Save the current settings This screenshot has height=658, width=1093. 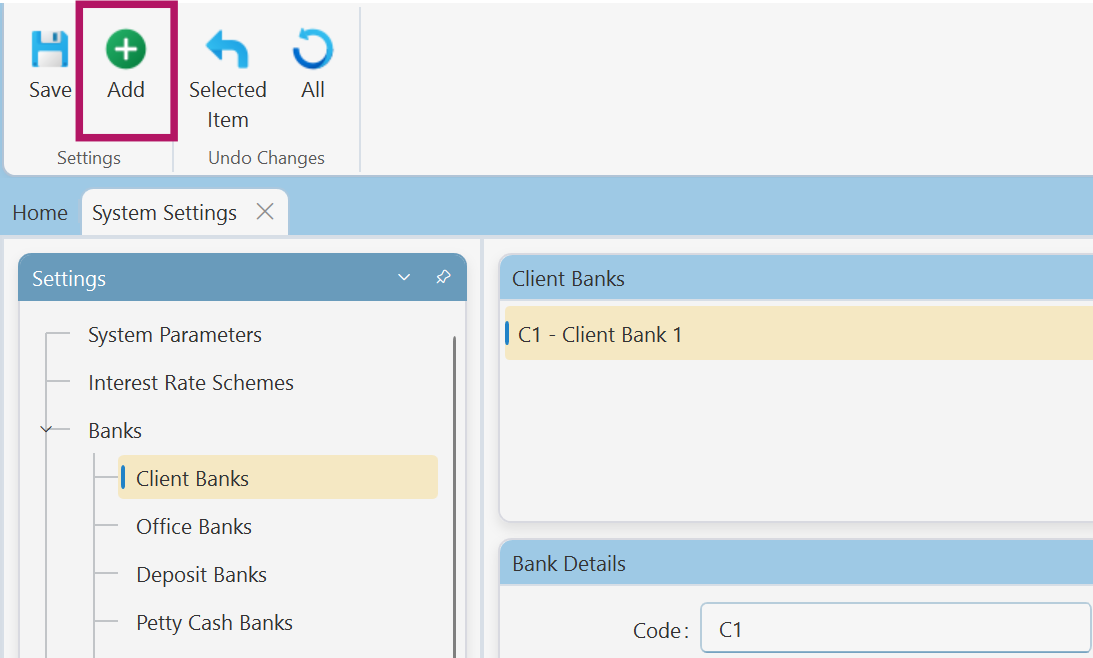tap(49, 60)
